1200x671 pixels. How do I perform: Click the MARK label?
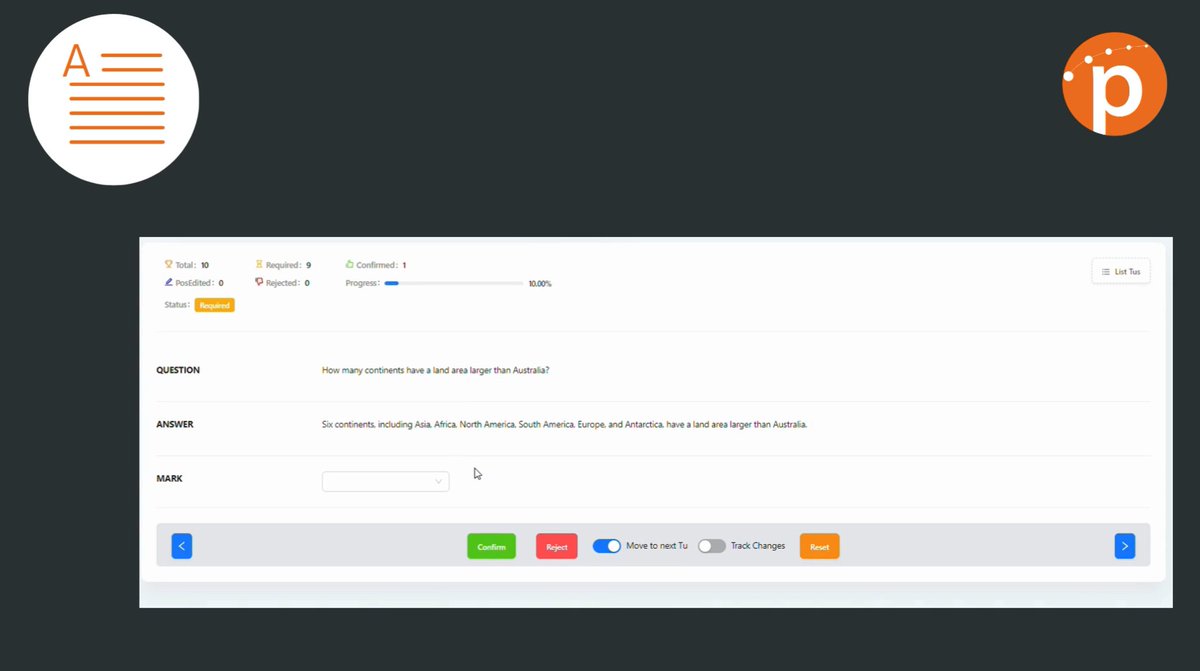pos(169,478)
